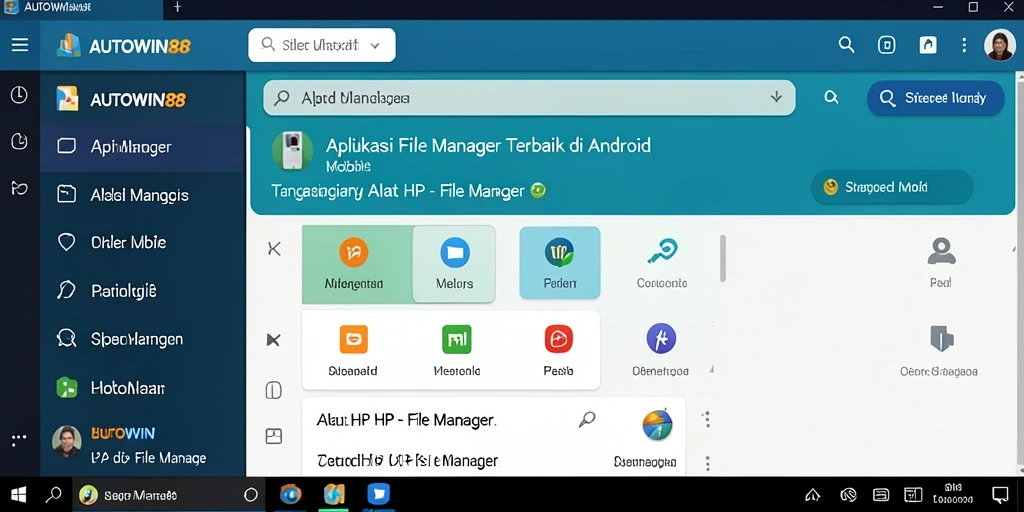The image size is (1024, 512).
Task: Open the File Manager app icon in banner
Action: click(293, 150)
